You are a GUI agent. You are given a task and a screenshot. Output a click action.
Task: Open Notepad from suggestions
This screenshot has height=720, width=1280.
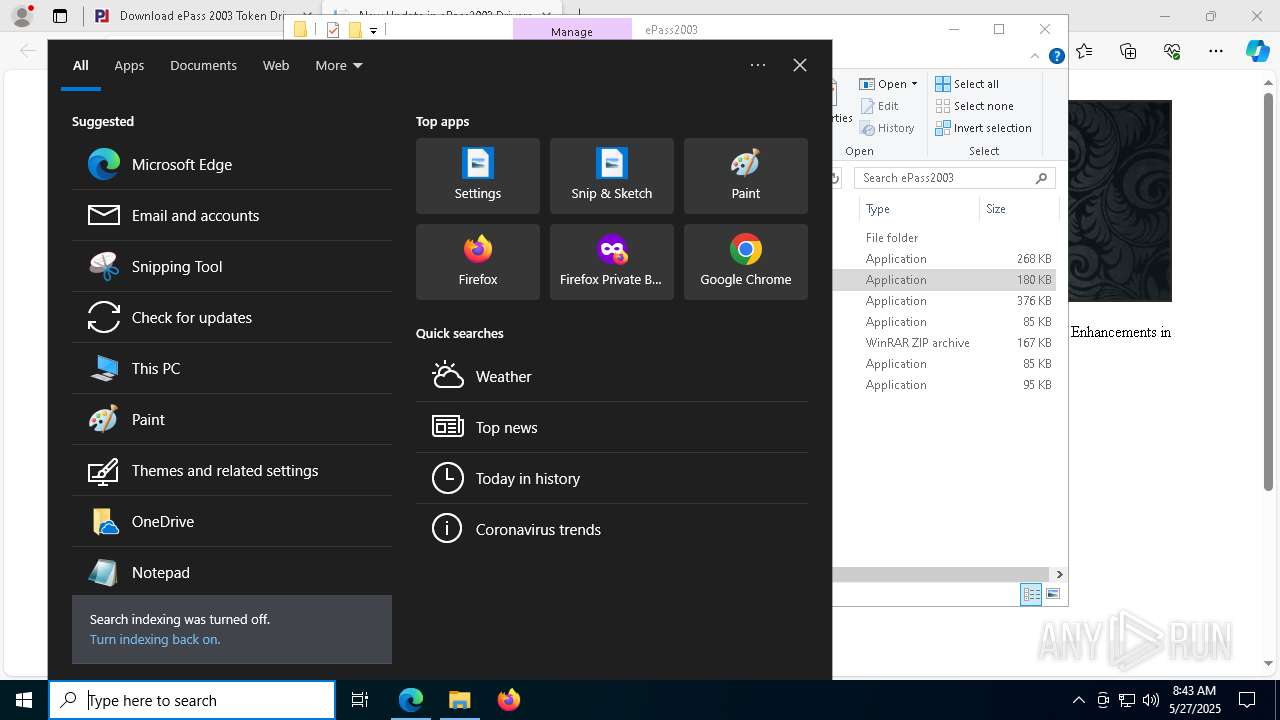[232, 572]
